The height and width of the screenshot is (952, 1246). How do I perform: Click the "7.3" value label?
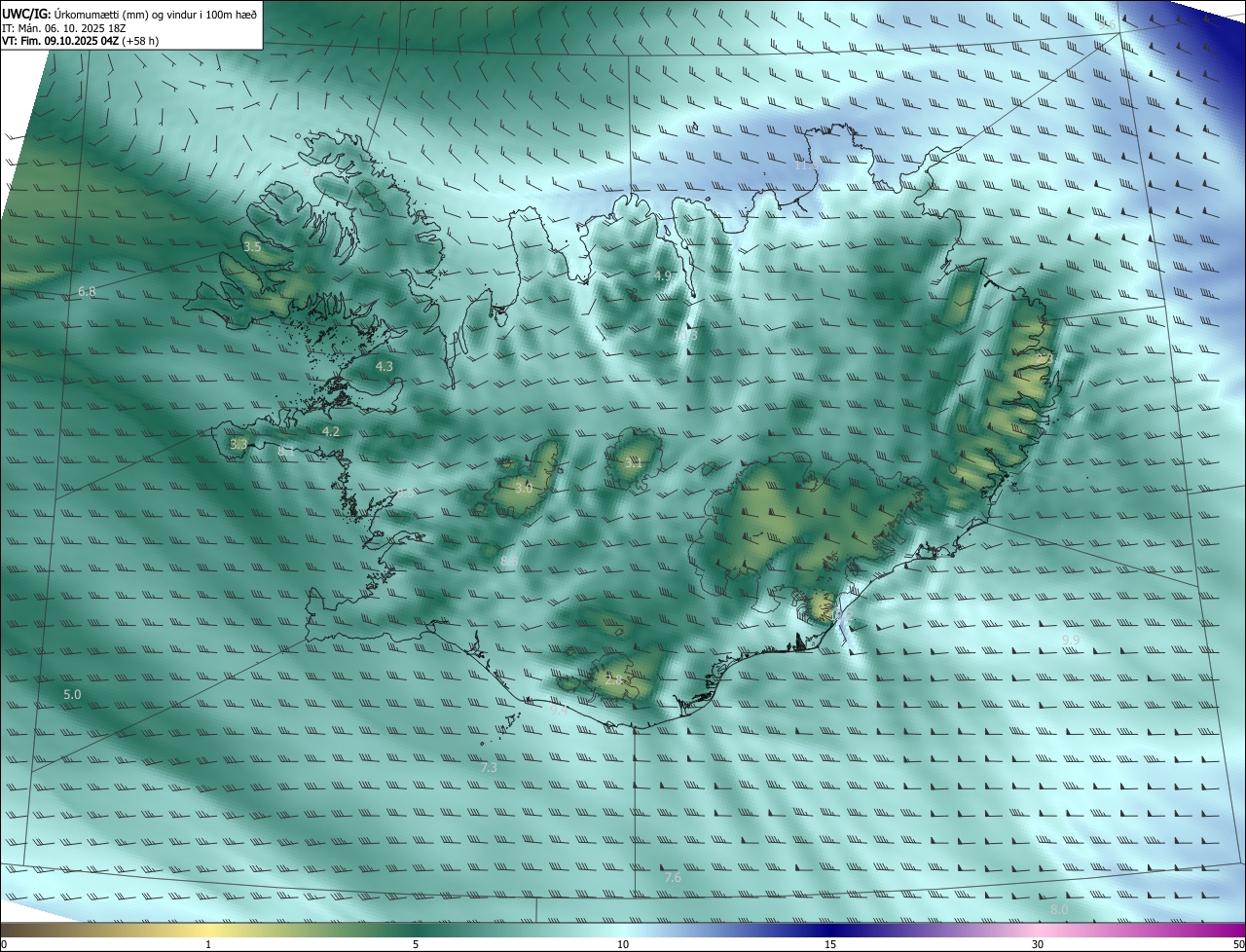click(489, 768)
